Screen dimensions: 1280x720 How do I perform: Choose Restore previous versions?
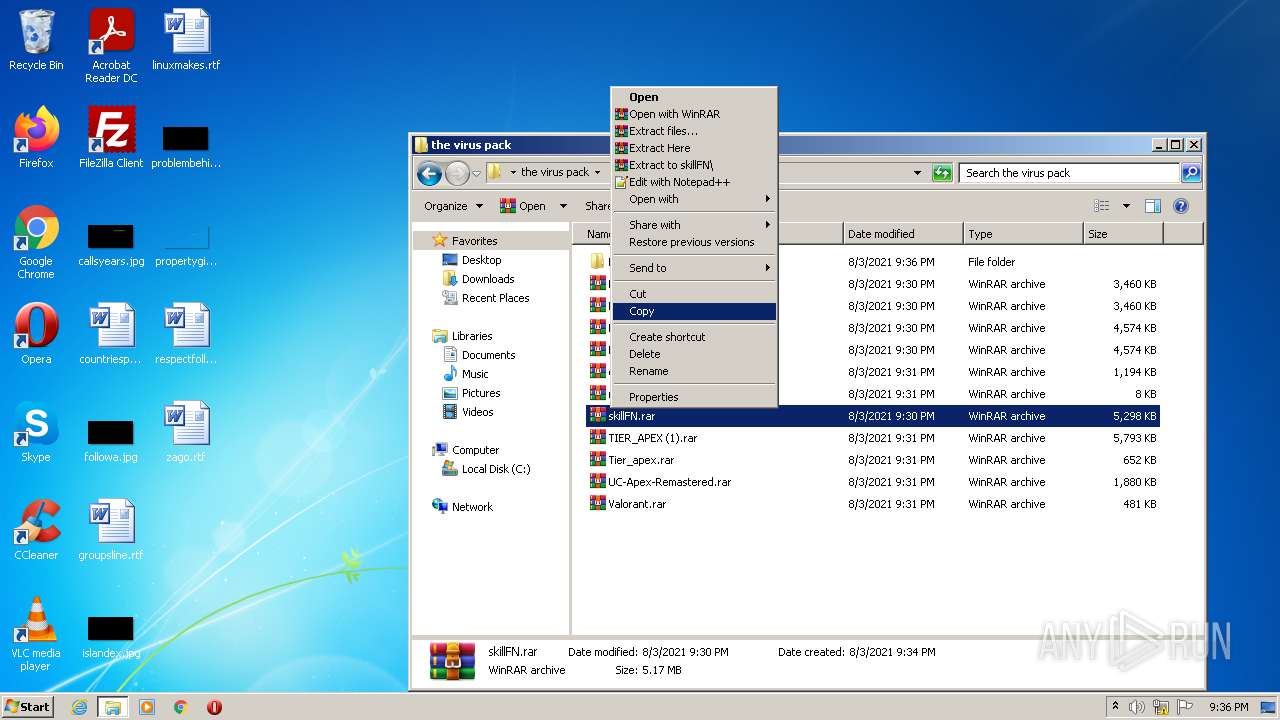pyautogui.click(x=694, y=242)
